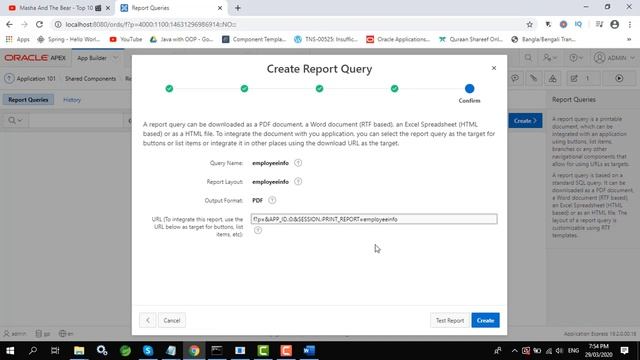Open help for the Query Name field
This screenshot has height=360, width=640.
point(298,163)
